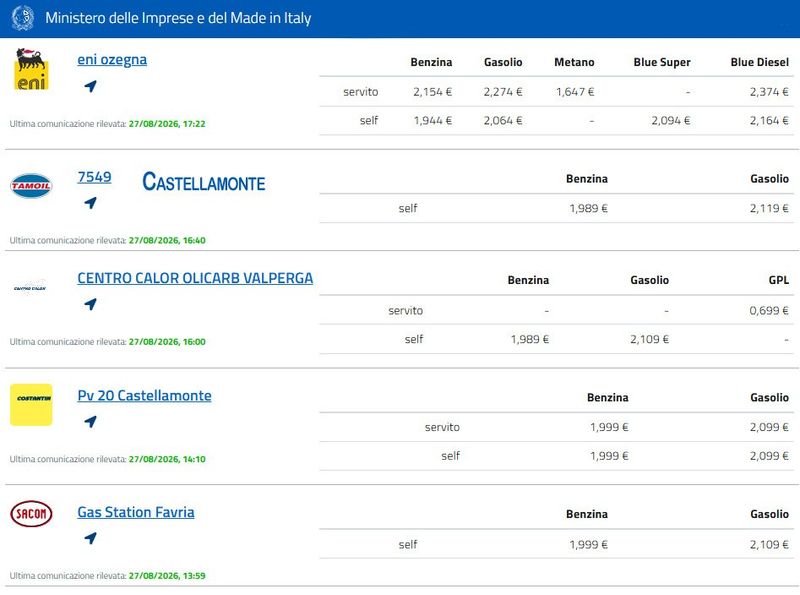Click the Centro Calor logo

tap(30, 288)
